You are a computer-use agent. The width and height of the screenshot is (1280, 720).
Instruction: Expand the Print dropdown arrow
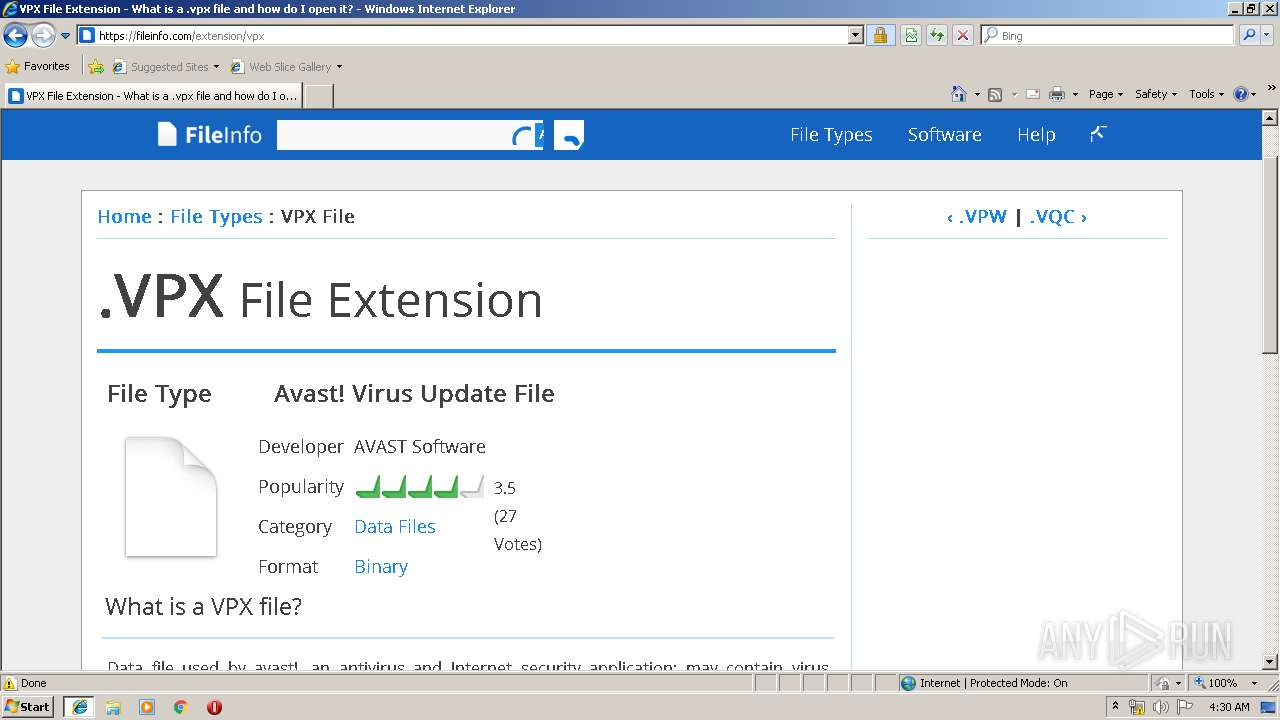click(x=1075, y=94)
